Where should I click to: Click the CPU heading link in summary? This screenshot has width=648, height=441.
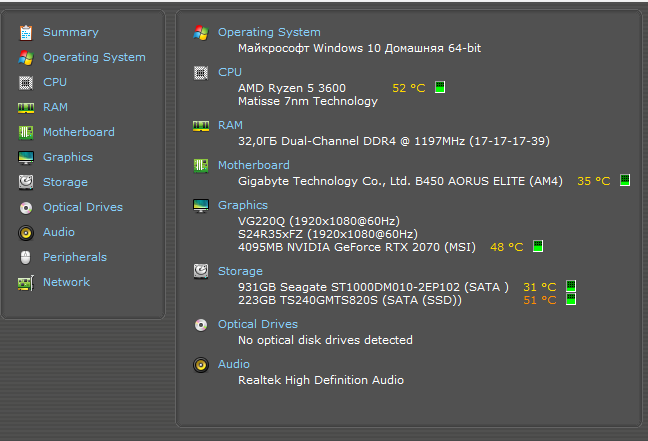(230, 72)
